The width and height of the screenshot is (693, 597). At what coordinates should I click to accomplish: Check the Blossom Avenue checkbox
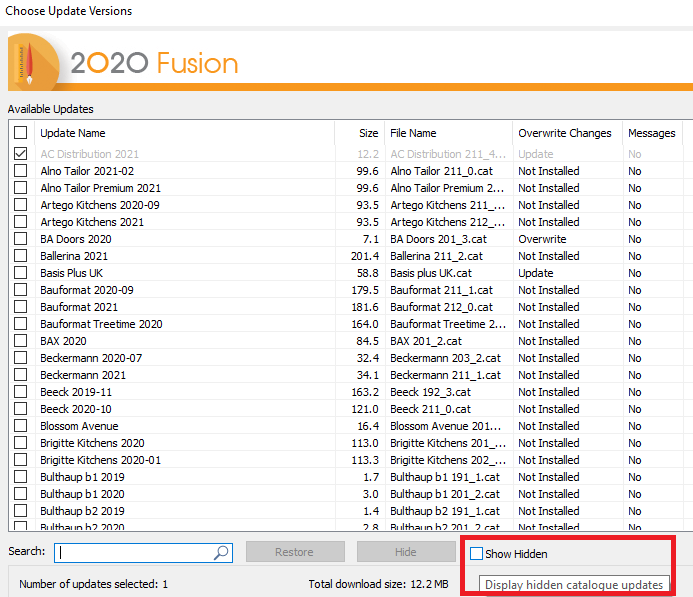[21, 426]
